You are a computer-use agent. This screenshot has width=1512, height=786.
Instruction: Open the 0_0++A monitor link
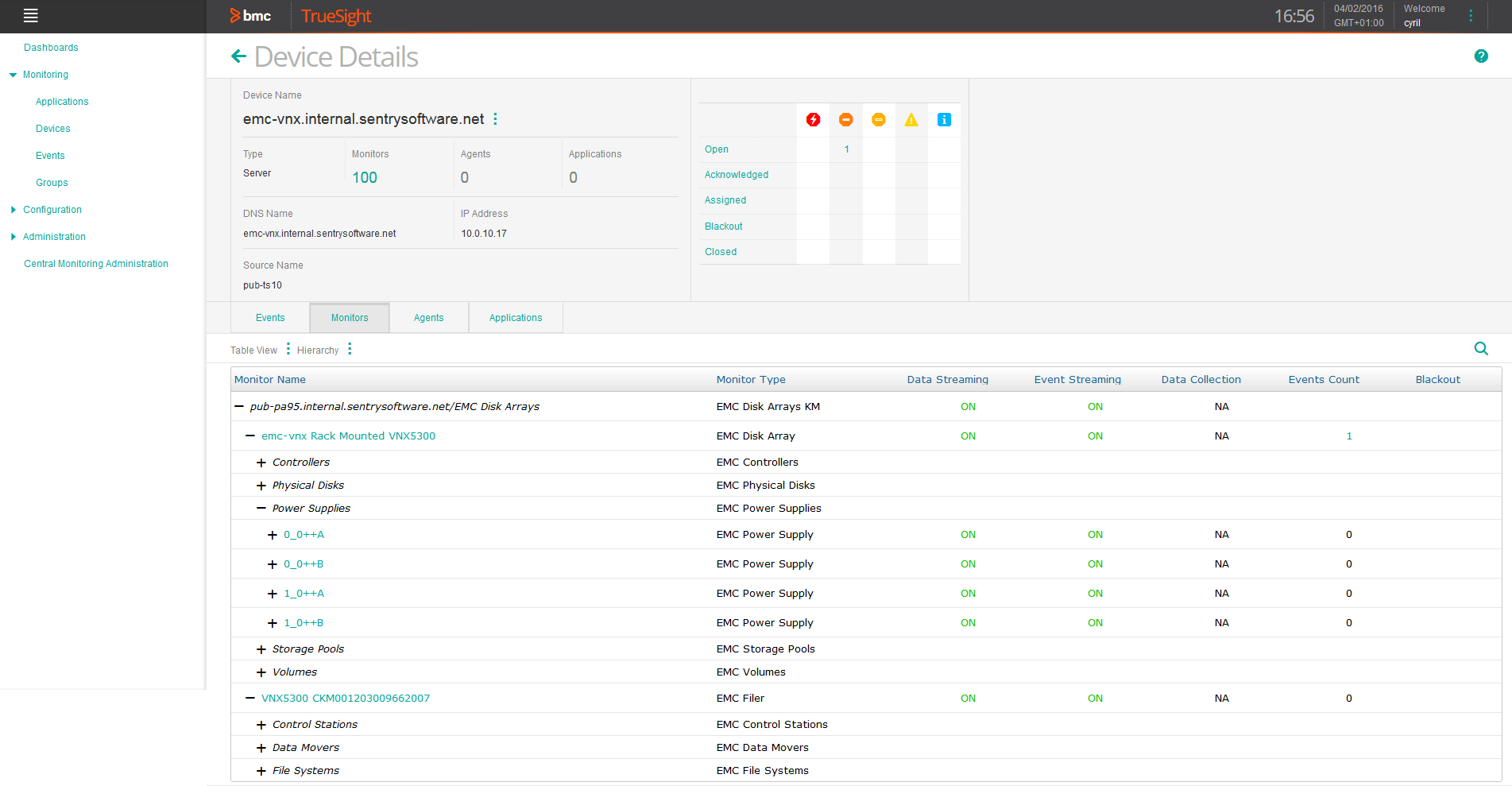pyautogui.click(x=304, y=535)
